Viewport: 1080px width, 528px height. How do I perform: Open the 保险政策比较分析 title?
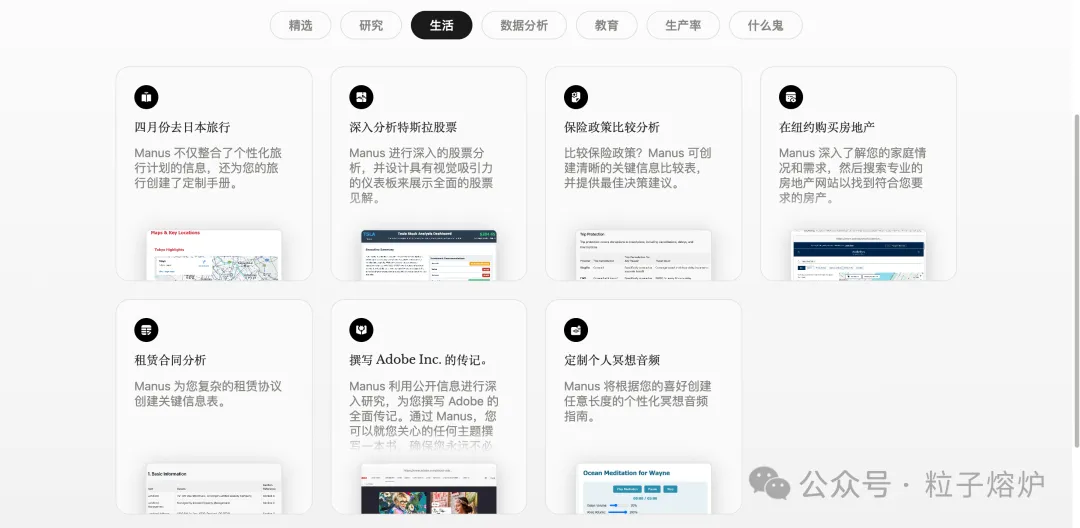pyautogui.click(x=612, y=127)
